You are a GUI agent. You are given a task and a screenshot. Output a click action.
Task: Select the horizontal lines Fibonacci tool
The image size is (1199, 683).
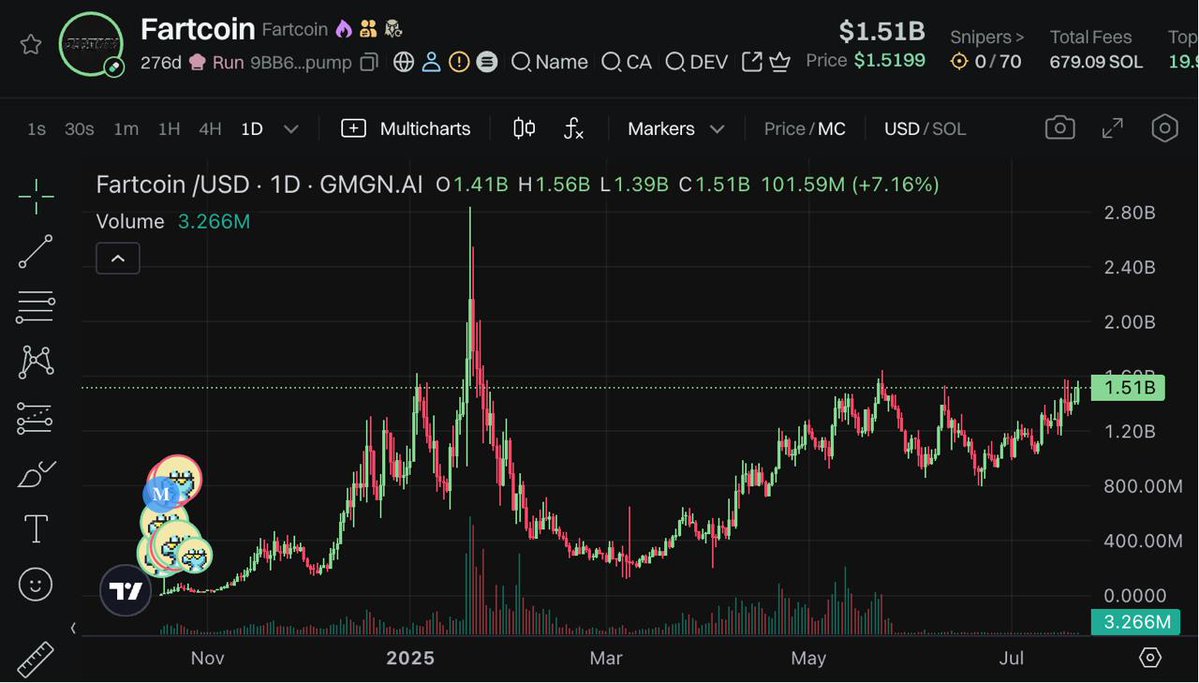[36, 307]
